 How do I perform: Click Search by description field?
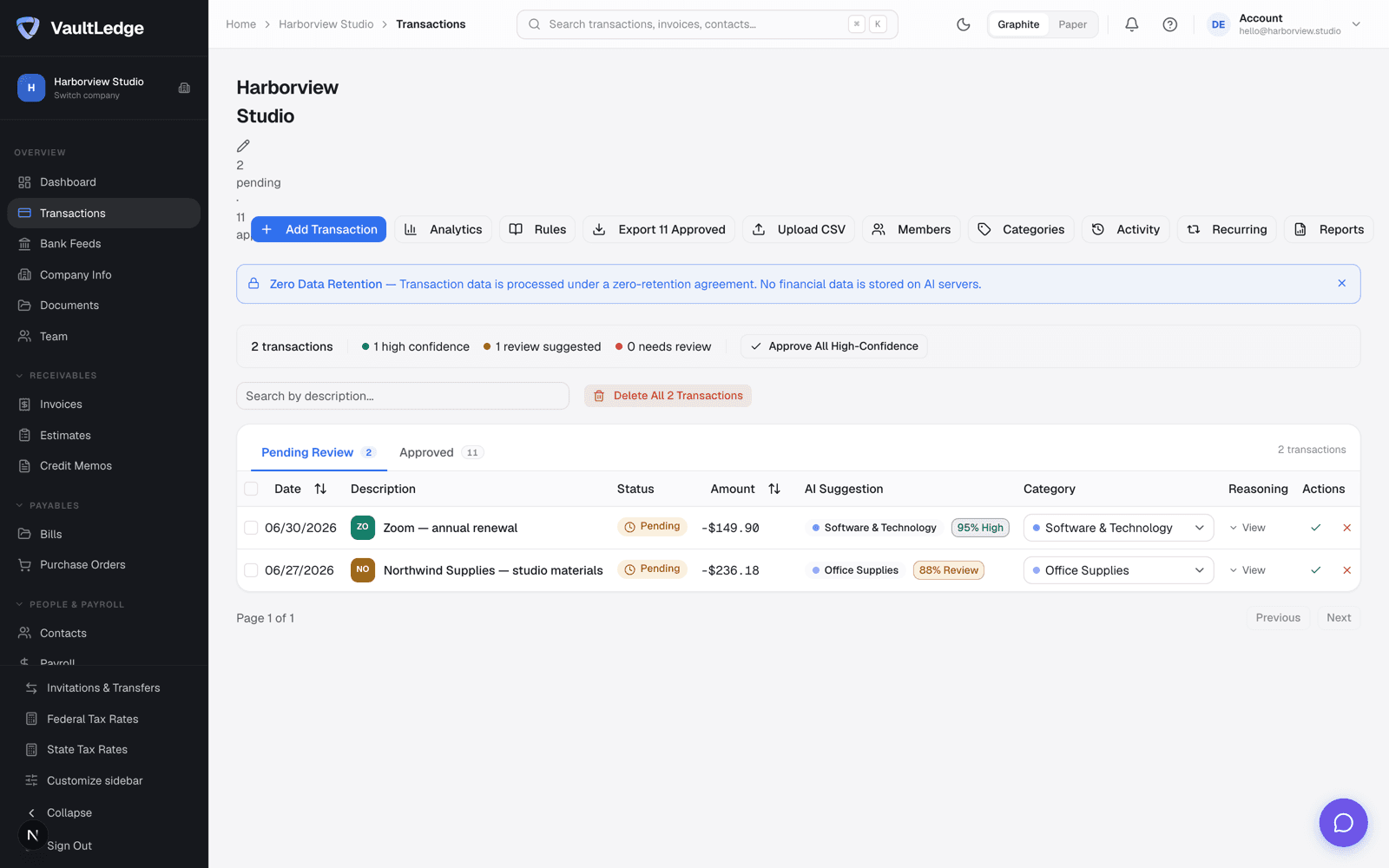403,396
